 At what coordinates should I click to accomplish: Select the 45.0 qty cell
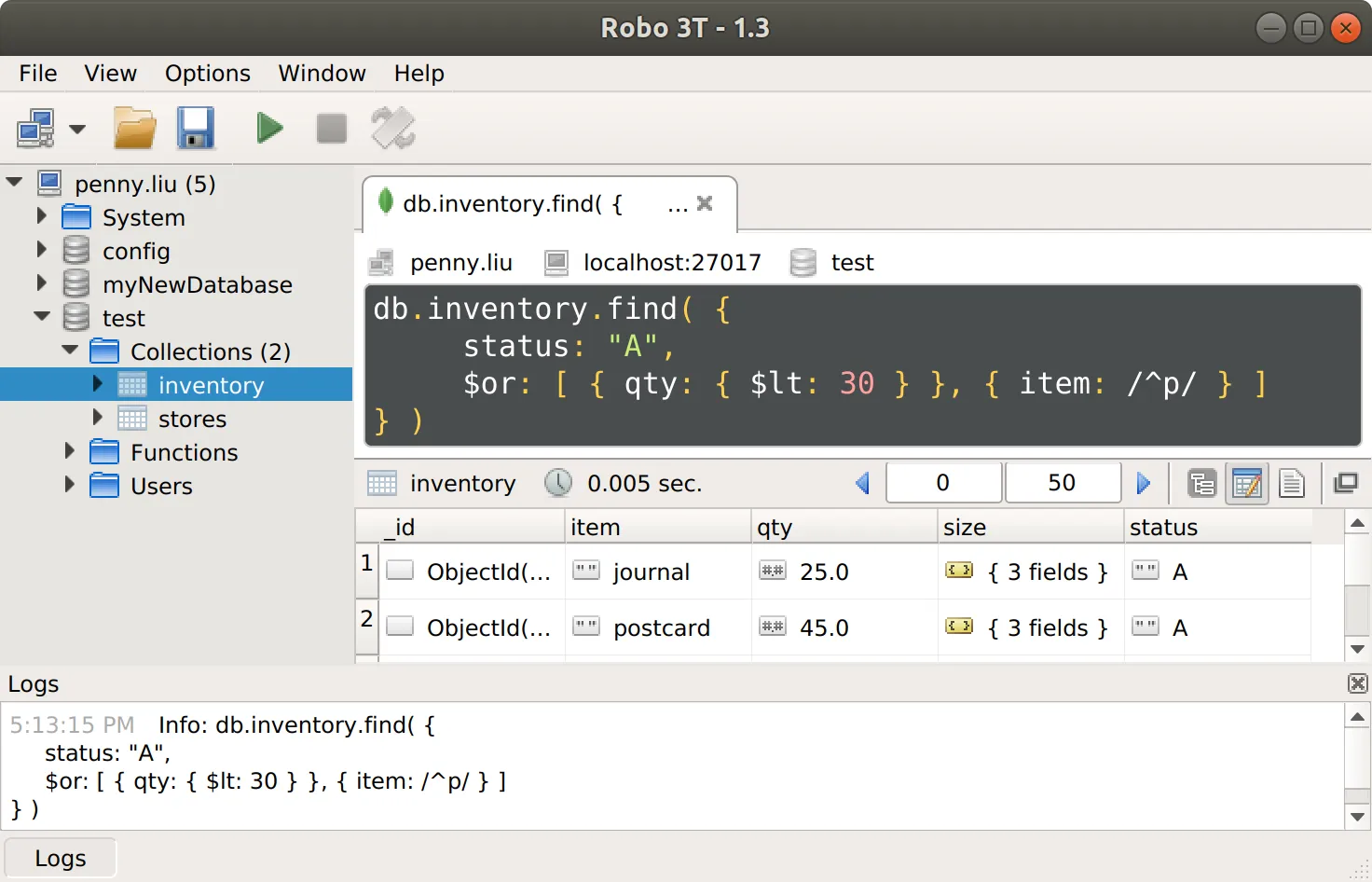click(x=844, y=627)
